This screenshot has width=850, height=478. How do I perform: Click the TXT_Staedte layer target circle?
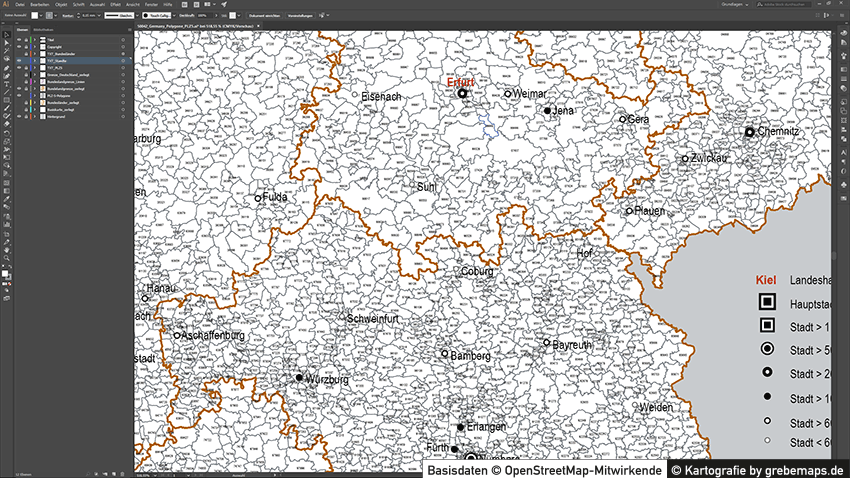pos(123,61)
